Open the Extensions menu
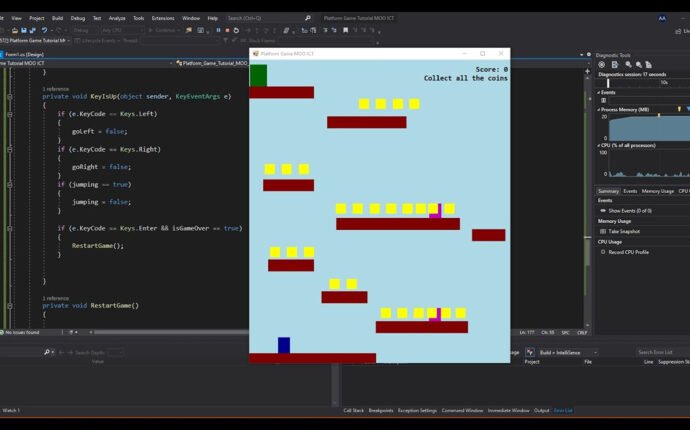Image resolution: width=690 pixels, height=430 pixels. coord(160,18)
